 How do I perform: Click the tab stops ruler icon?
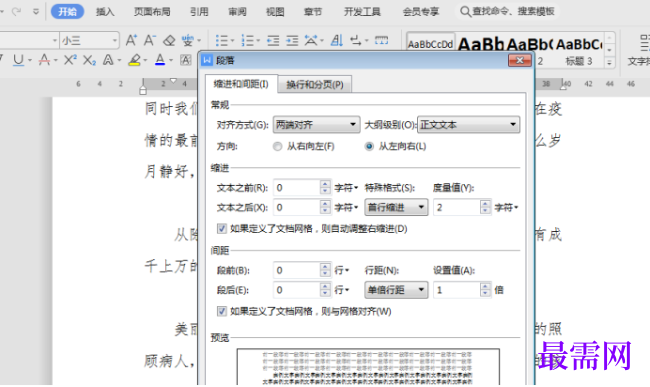point(381,40)
